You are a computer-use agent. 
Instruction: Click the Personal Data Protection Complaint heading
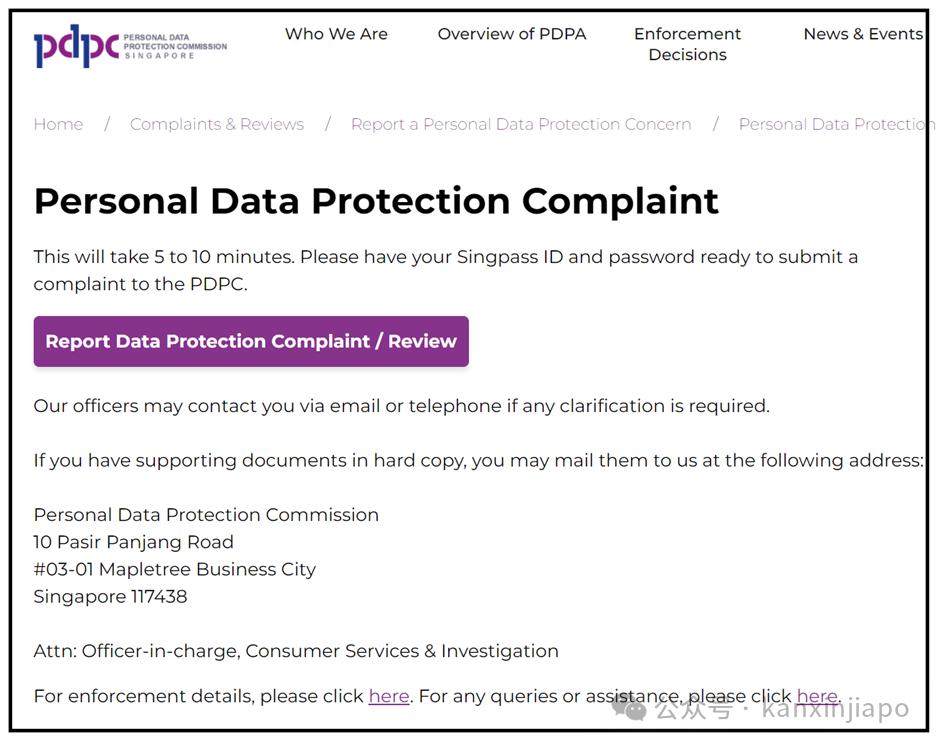376,201
